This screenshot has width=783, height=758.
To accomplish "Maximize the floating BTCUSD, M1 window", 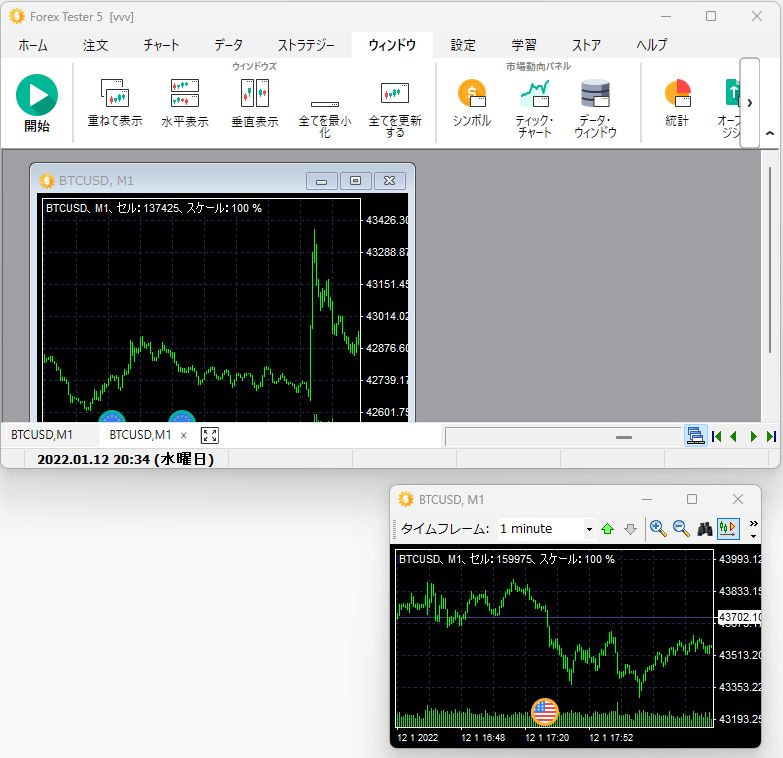I will pyautogui.click(x=692, y=499).
